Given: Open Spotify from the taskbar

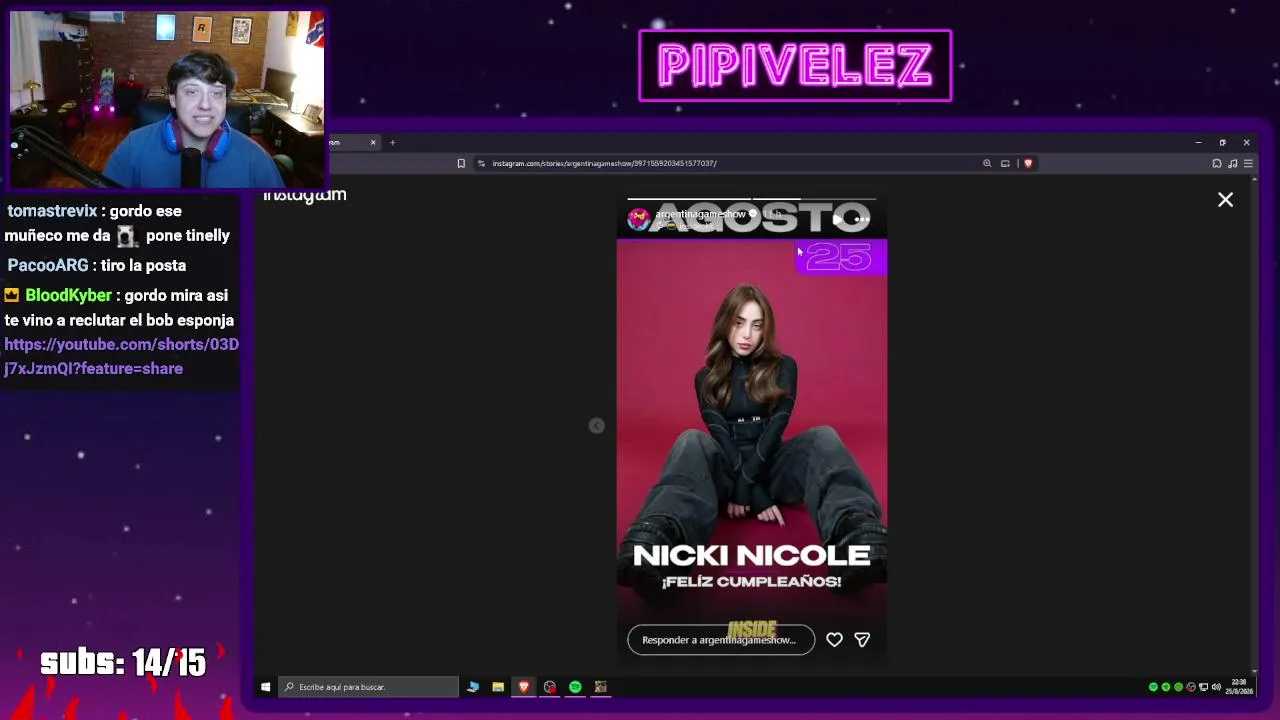Looking at the screenshot, I should pos(575,687).
